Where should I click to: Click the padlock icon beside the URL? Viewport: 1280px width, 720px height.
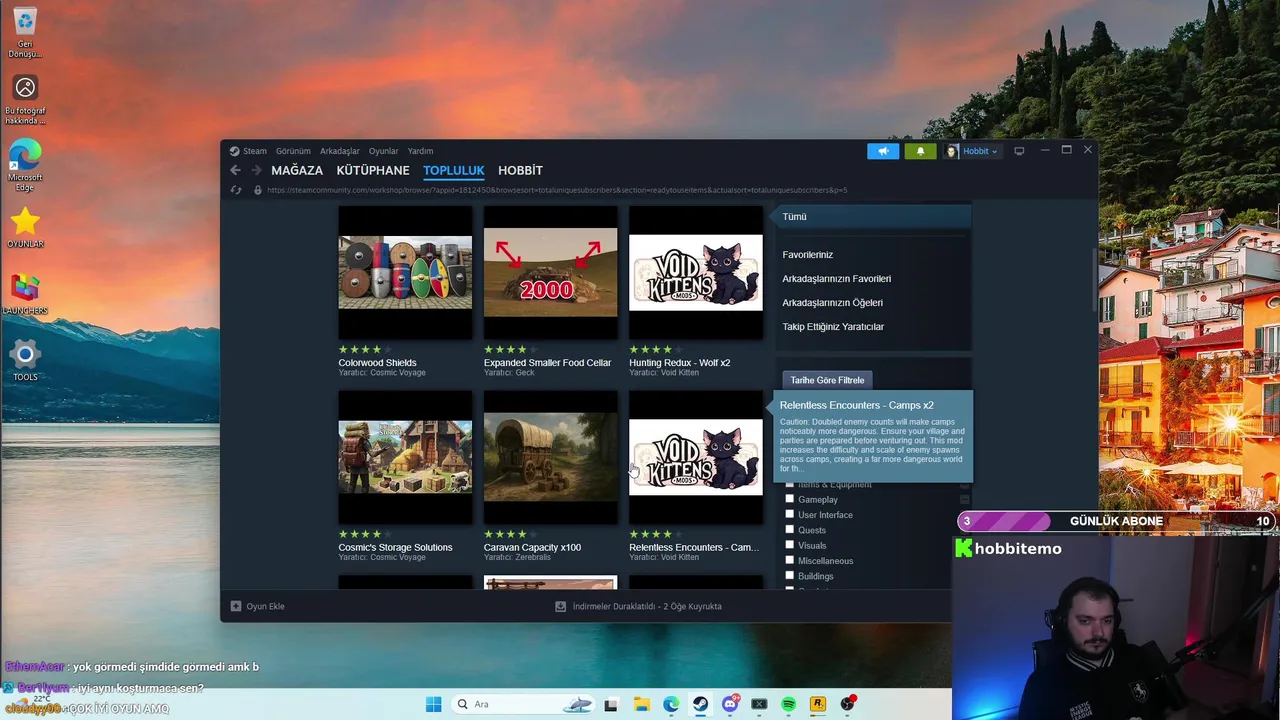pos(258,190)
